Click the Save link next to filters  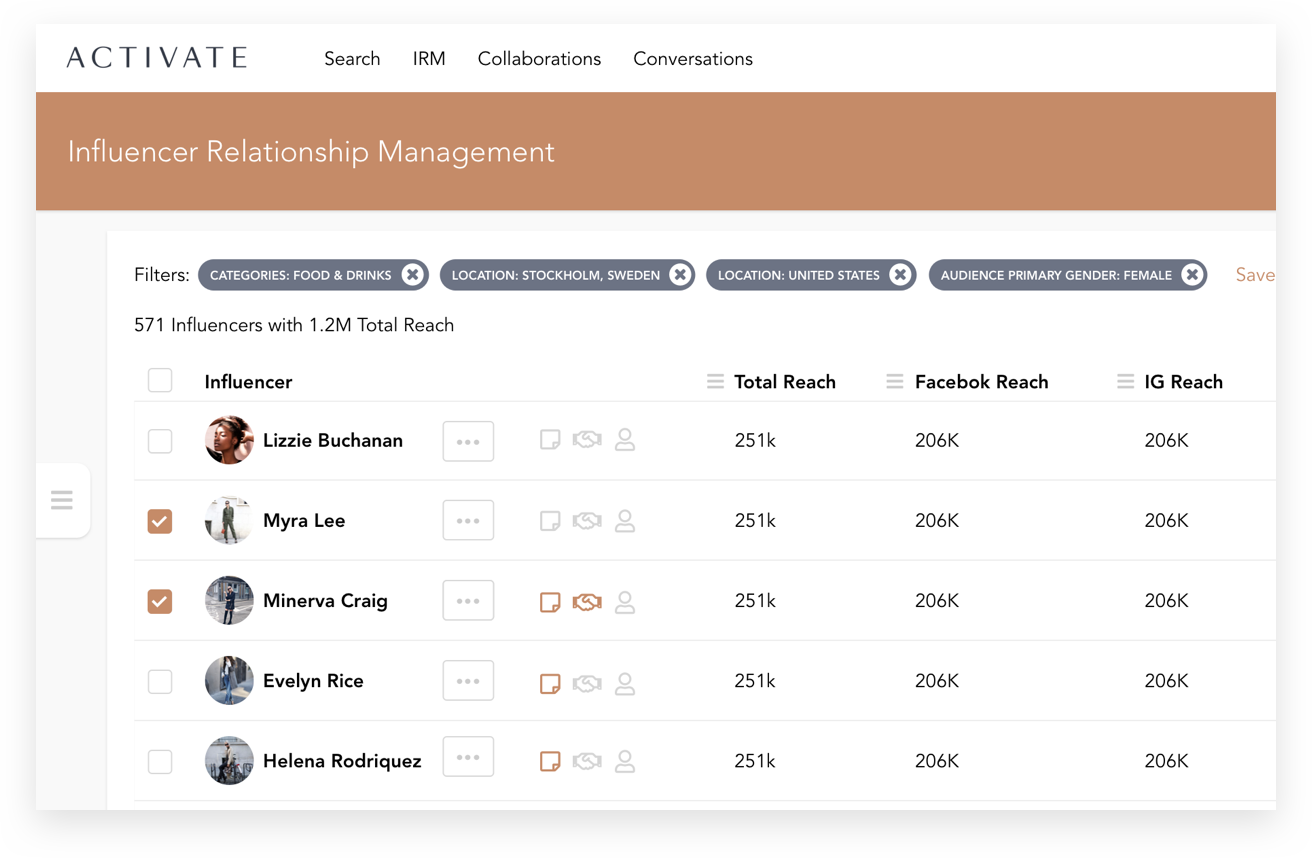coord(1255,275)
